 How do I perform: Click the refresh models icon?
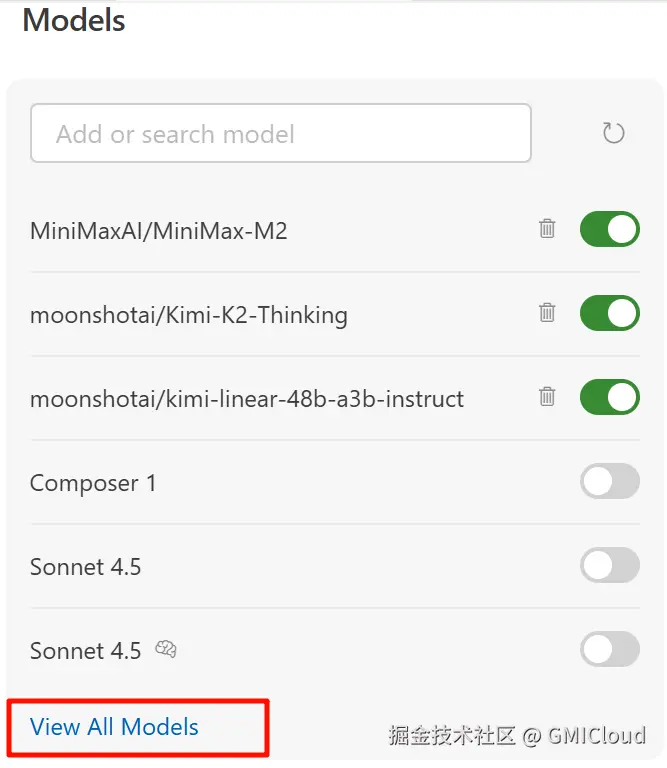click(x=613, y=133)
